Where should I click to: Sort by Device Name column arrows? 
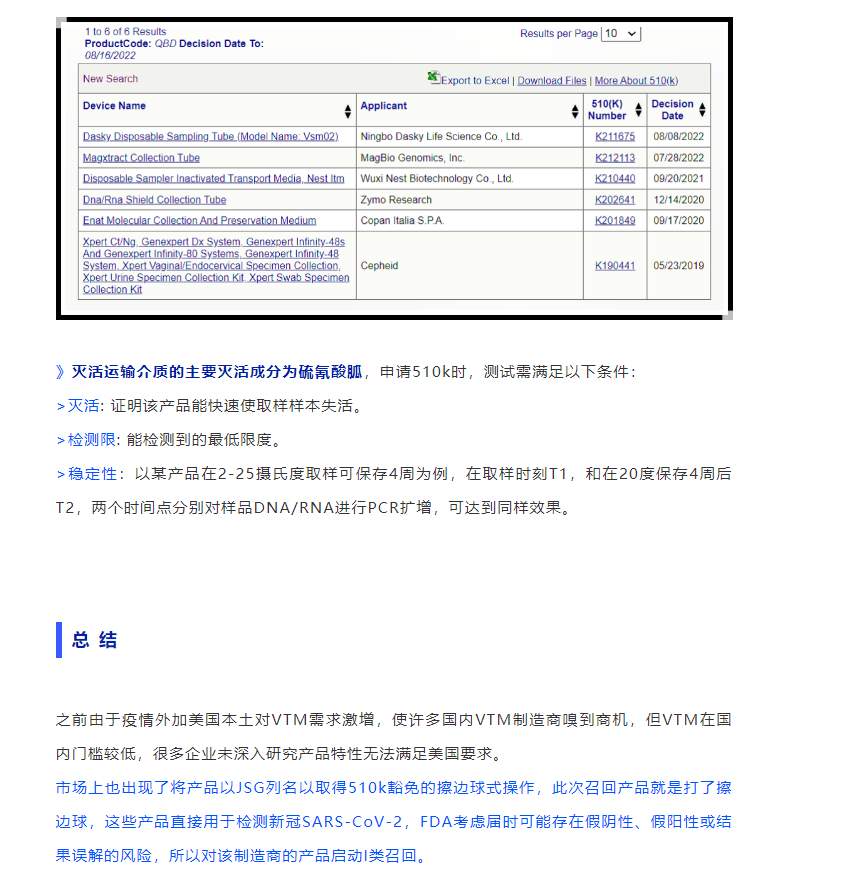[x=347, y=111]
